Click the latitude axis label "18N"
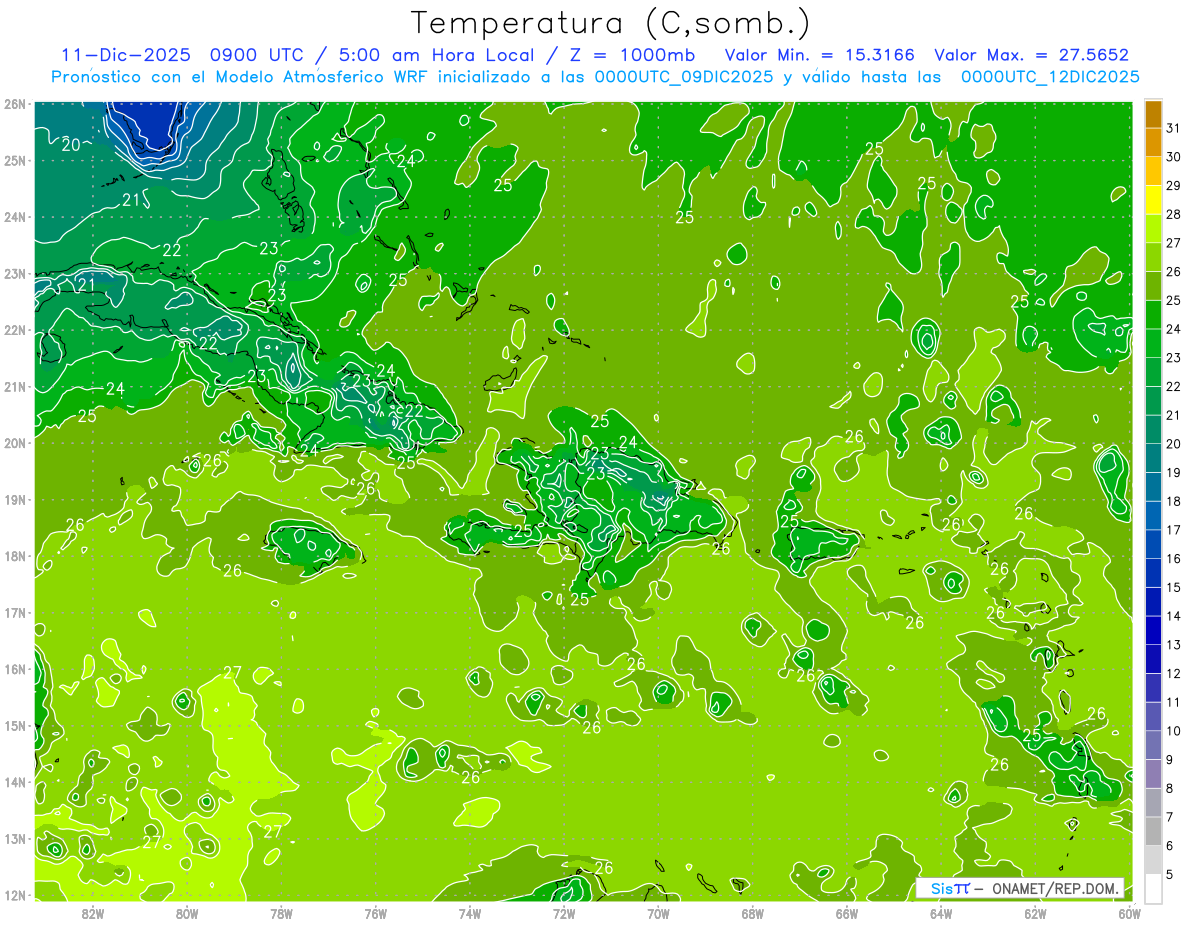This screenshot has width=1200, height=927. point(14,556)
